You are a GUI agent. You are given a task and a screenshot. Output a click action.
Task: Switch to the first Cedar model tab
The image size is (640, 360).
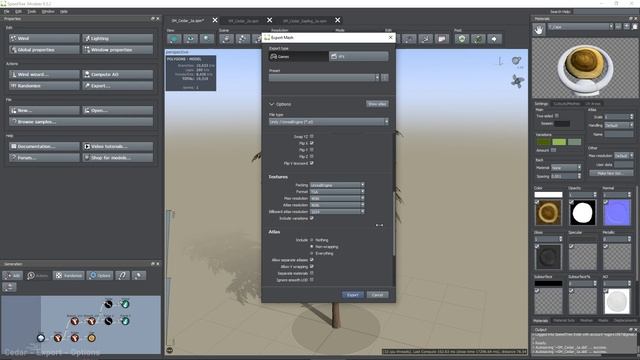[x=188, y=20]
